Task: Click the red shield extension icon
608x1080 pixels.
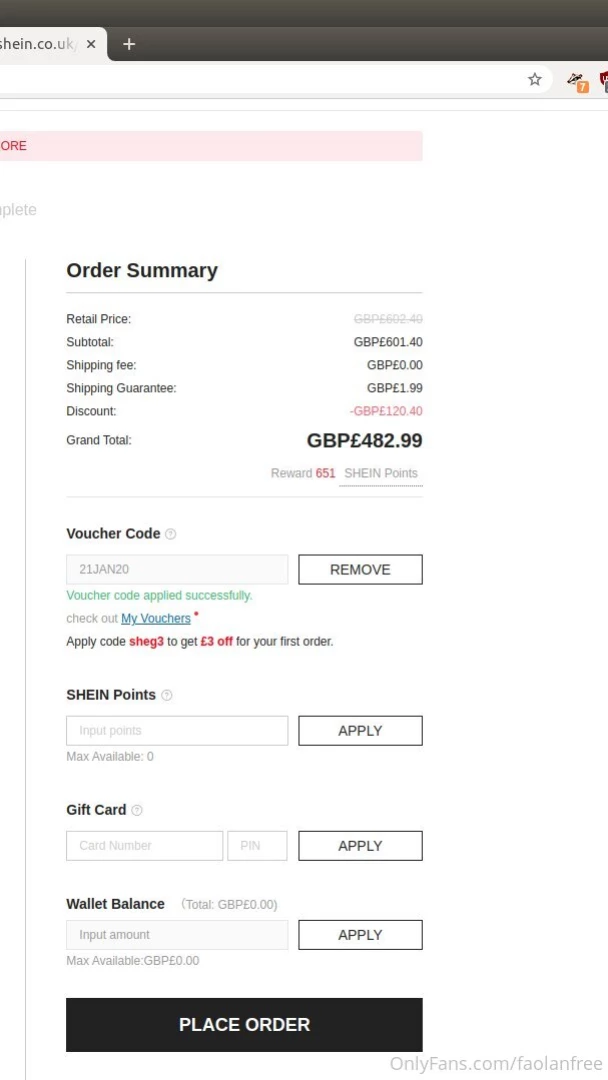Action: coord(603,80)
